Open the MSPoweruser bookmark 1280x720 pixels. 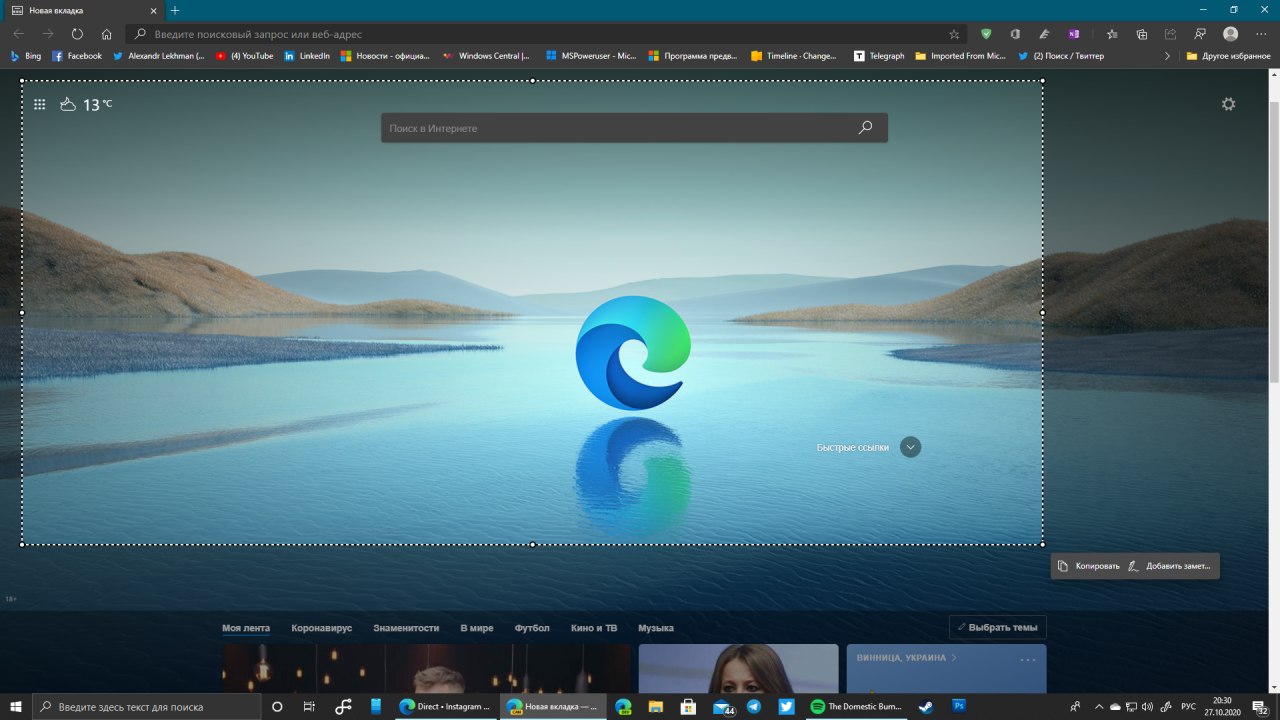point(591,56)
